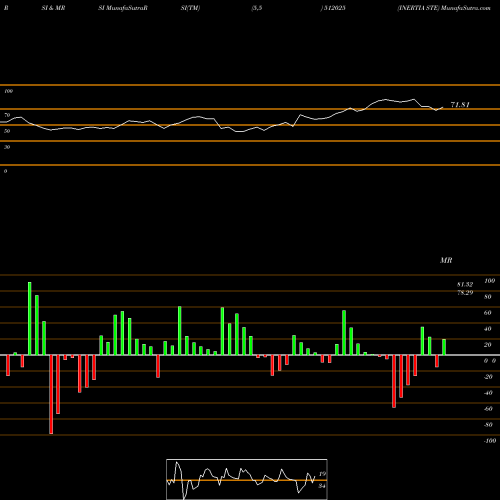500x500 pixels.
Task: Click the tallest green MR bar near left
Action: 30,319
